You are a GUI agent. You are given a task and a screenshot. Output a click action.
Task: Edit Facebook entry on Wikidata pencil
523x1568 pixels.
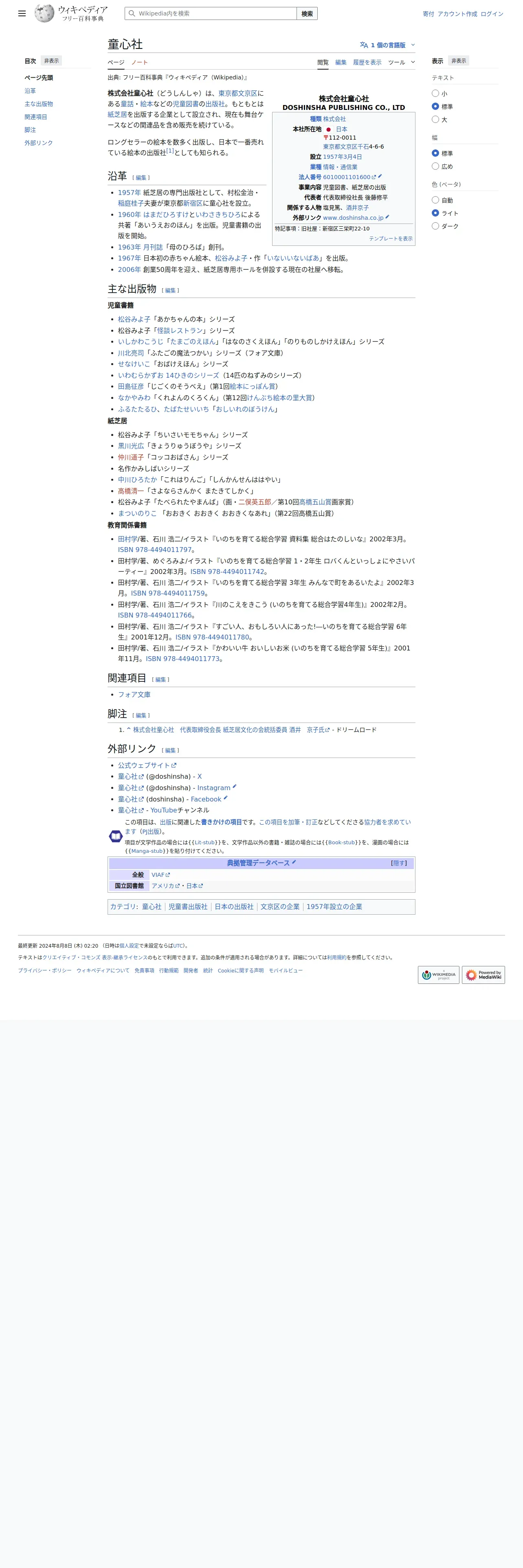click(225, 798)
